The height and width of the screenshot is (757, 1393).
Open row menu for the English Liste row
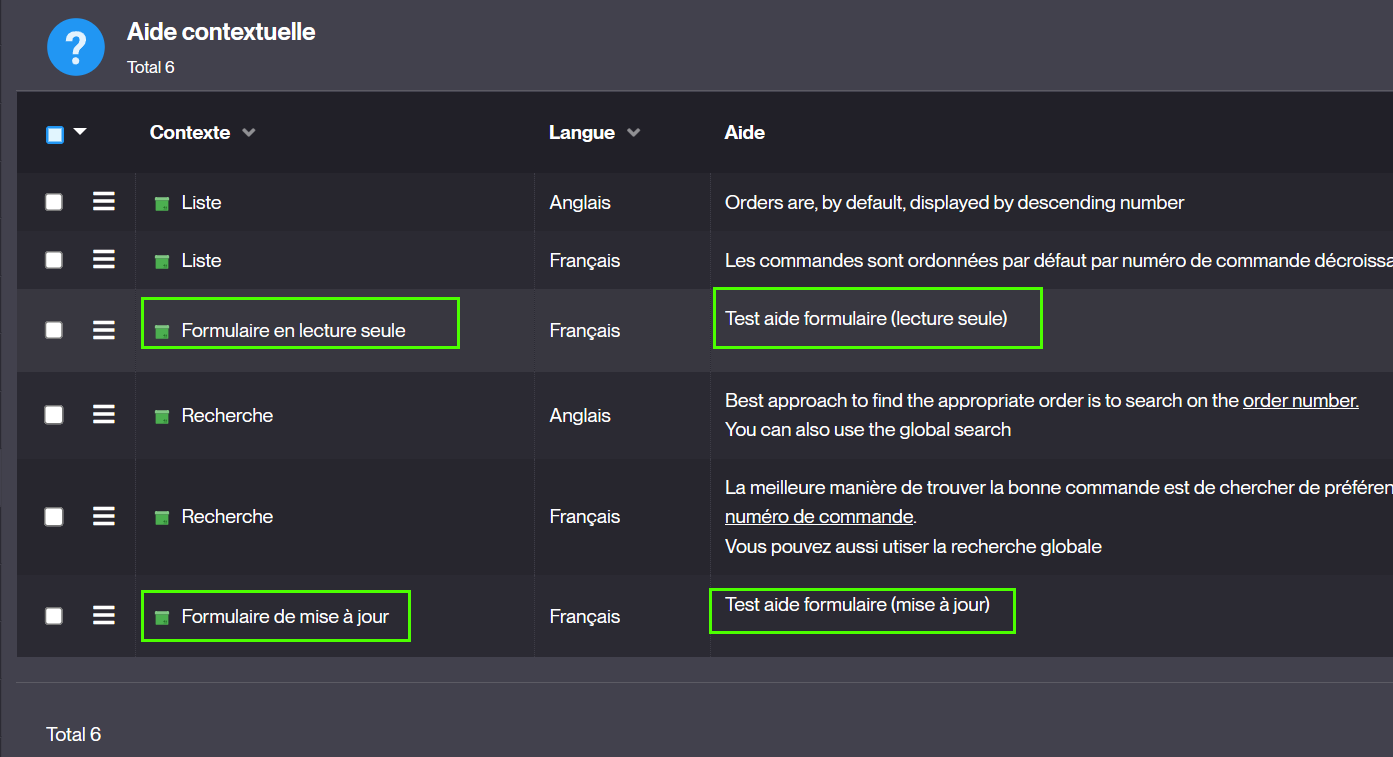[104, 202]
